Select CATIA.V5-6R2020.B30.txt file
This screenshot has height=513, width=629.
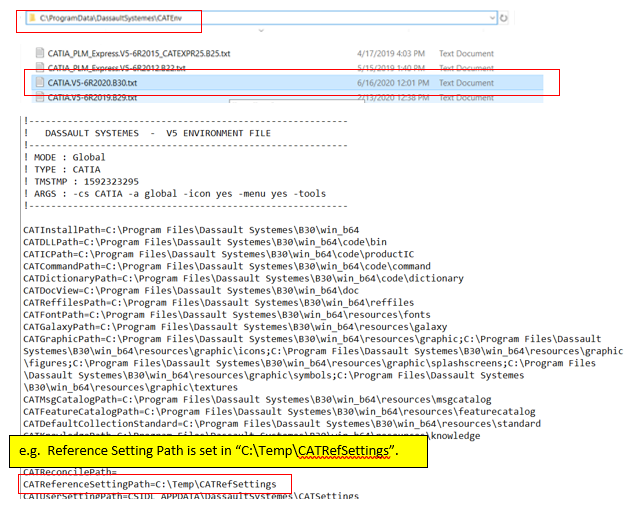pos(92,83)
